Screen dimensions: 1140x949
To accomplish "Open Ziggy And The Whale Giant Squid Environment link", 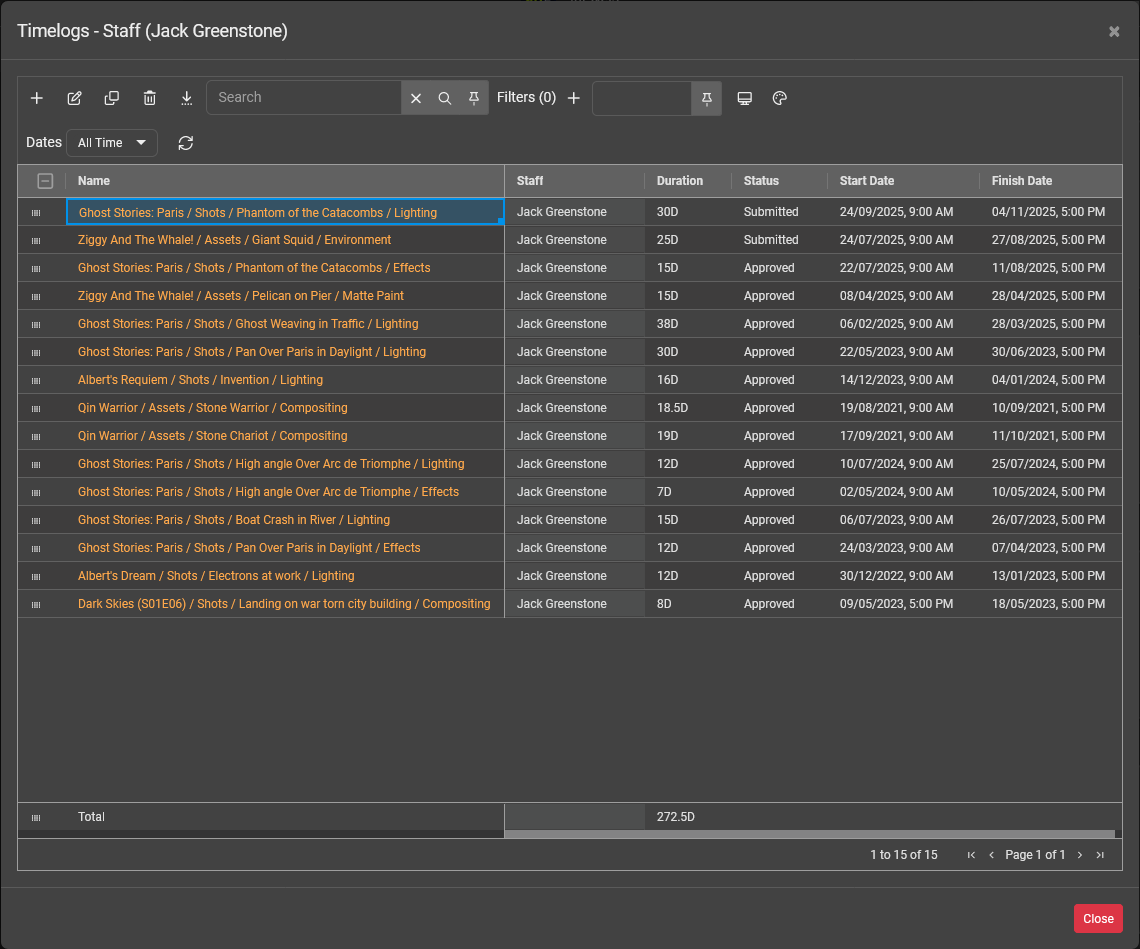I will [x=235, y=240].
